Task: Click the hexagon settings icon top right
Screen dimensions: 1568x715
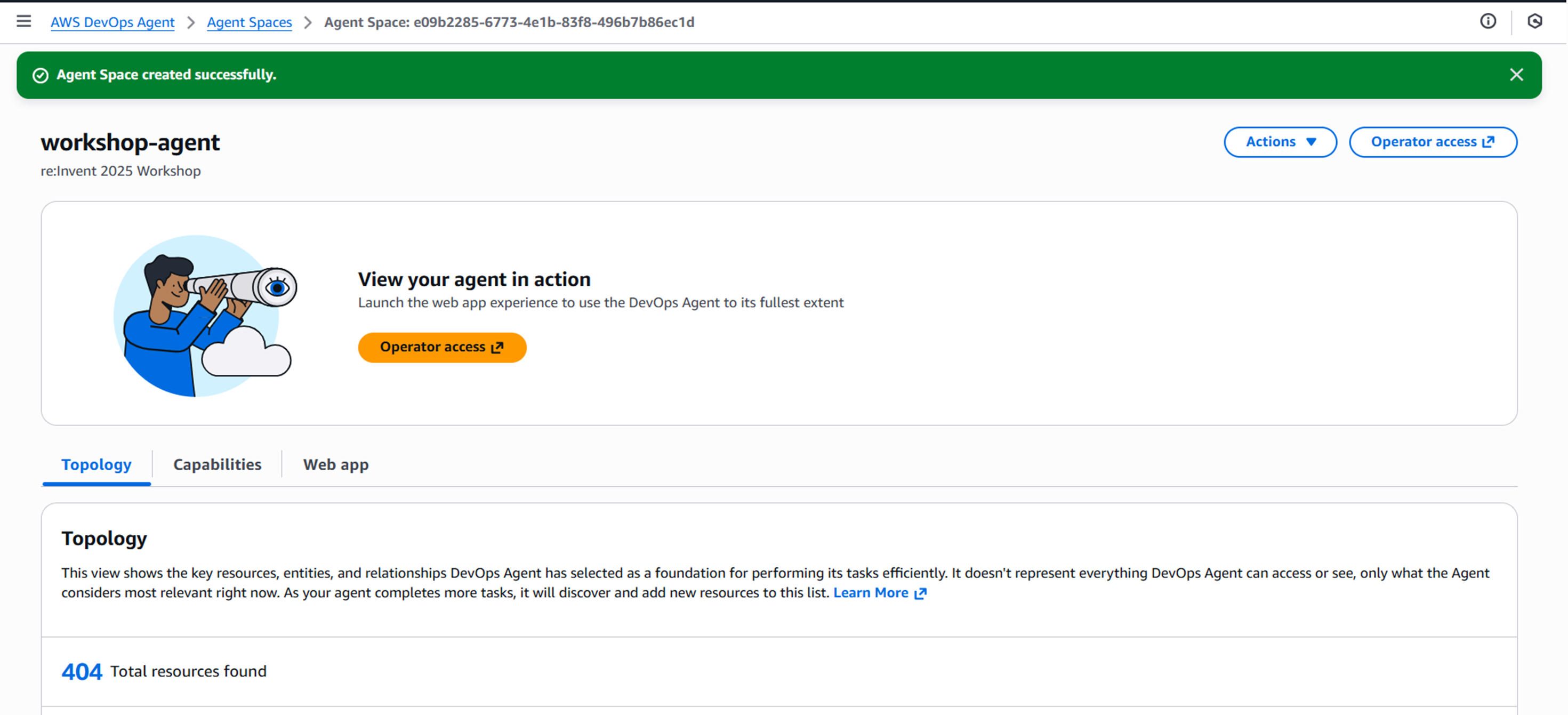Action: (x=1534, y=21)
